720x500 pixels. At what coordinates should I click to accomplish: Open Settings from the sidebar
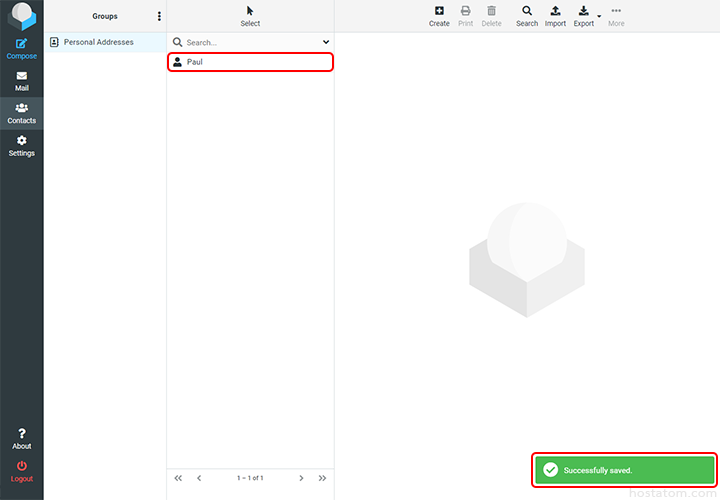coord(21,146)
